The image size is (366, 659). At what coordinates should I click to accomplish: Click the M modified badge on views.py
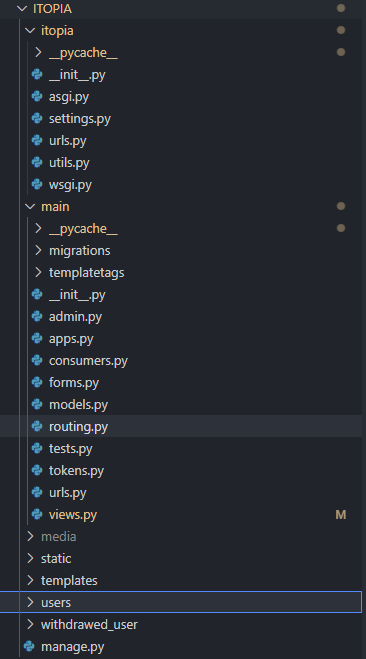tap(341, 514)
